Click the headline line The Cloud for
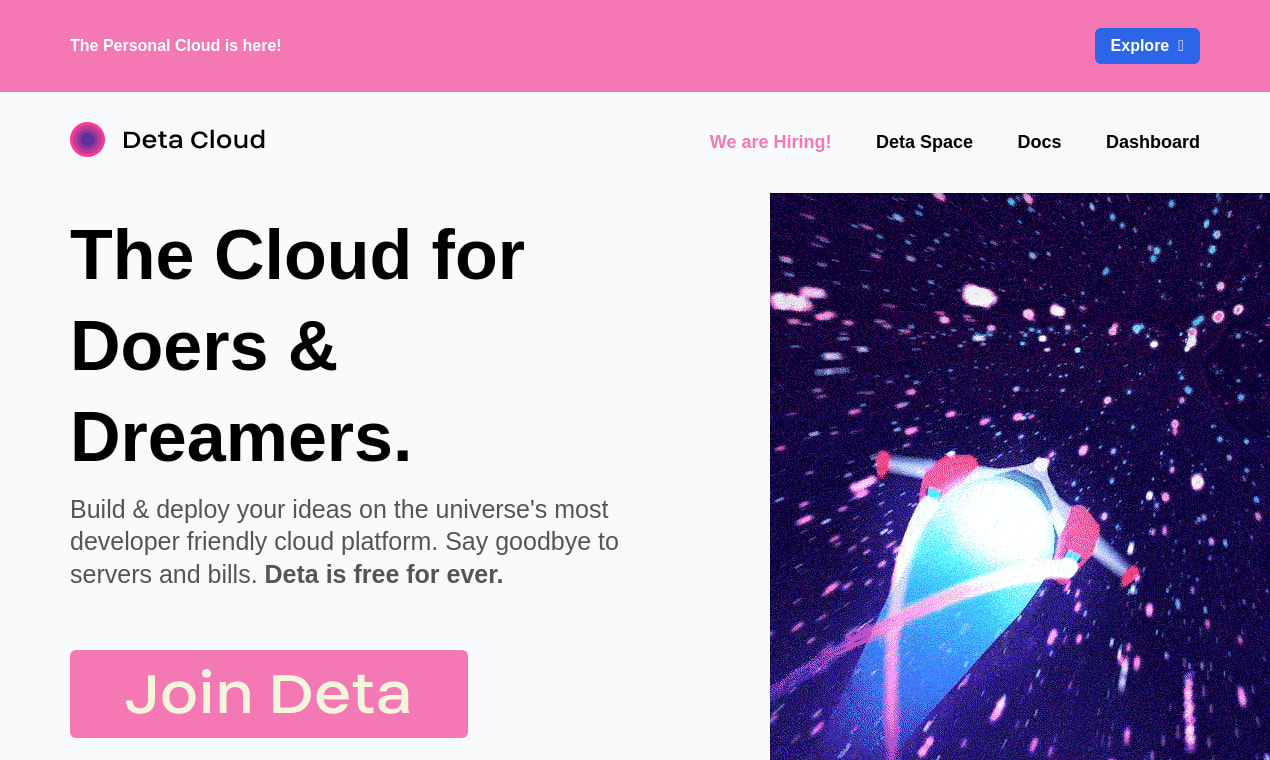The width and height of the screenshot is (1270, 760). tap(297, 254)
